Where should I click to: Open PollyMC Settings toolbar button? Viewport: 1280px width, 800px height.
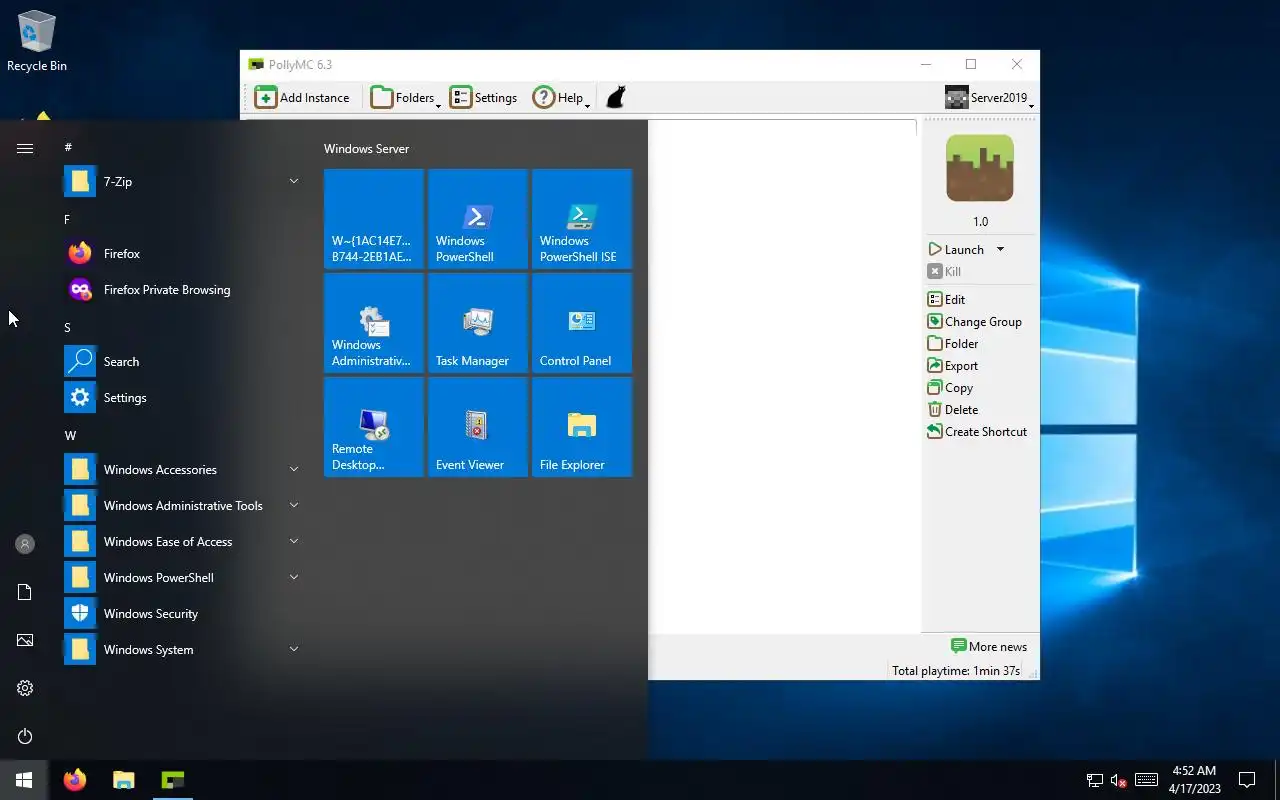[x=484, y=97]
